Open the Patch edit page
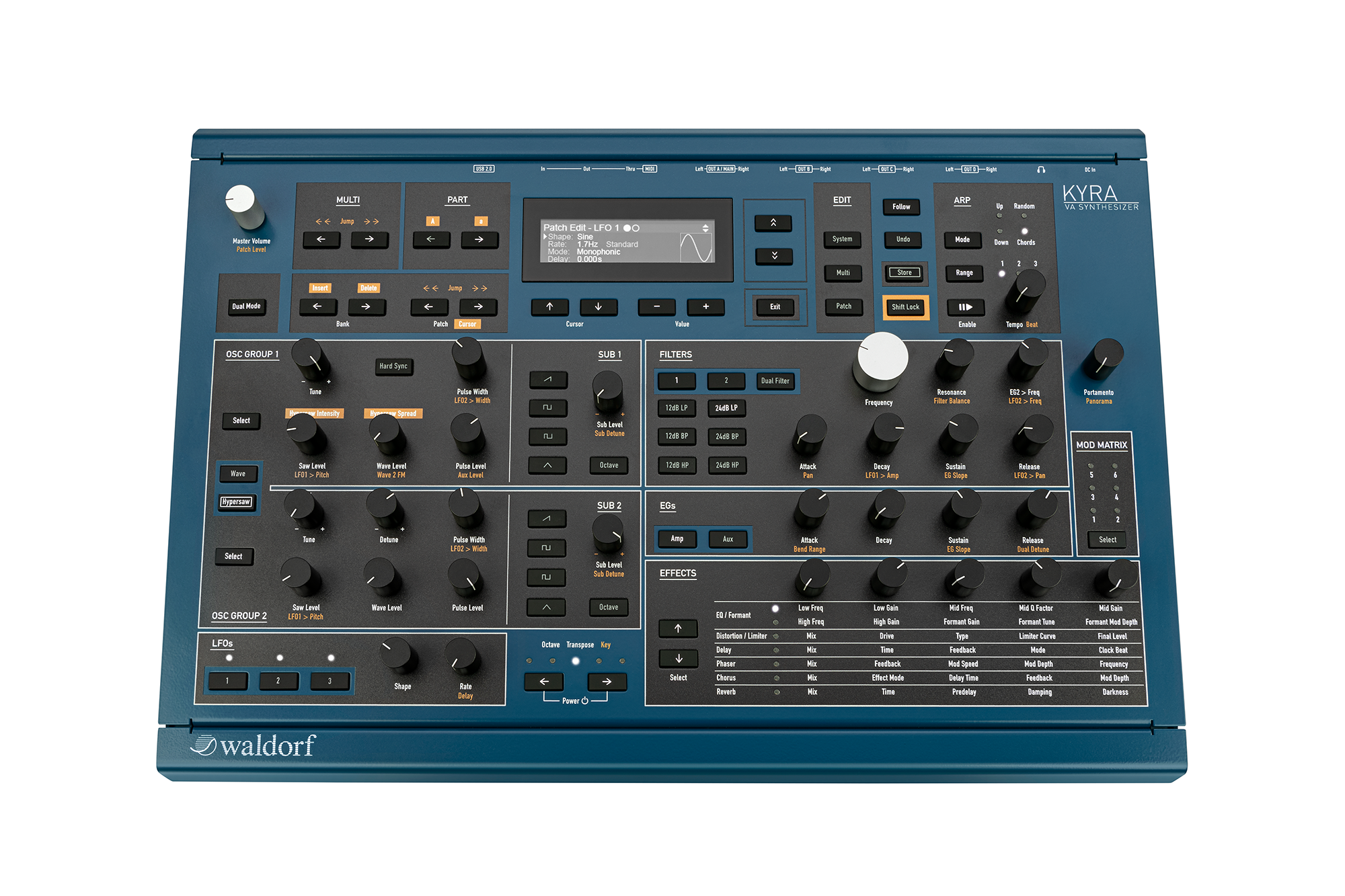Screen dimensions: 1345x896 844,307
